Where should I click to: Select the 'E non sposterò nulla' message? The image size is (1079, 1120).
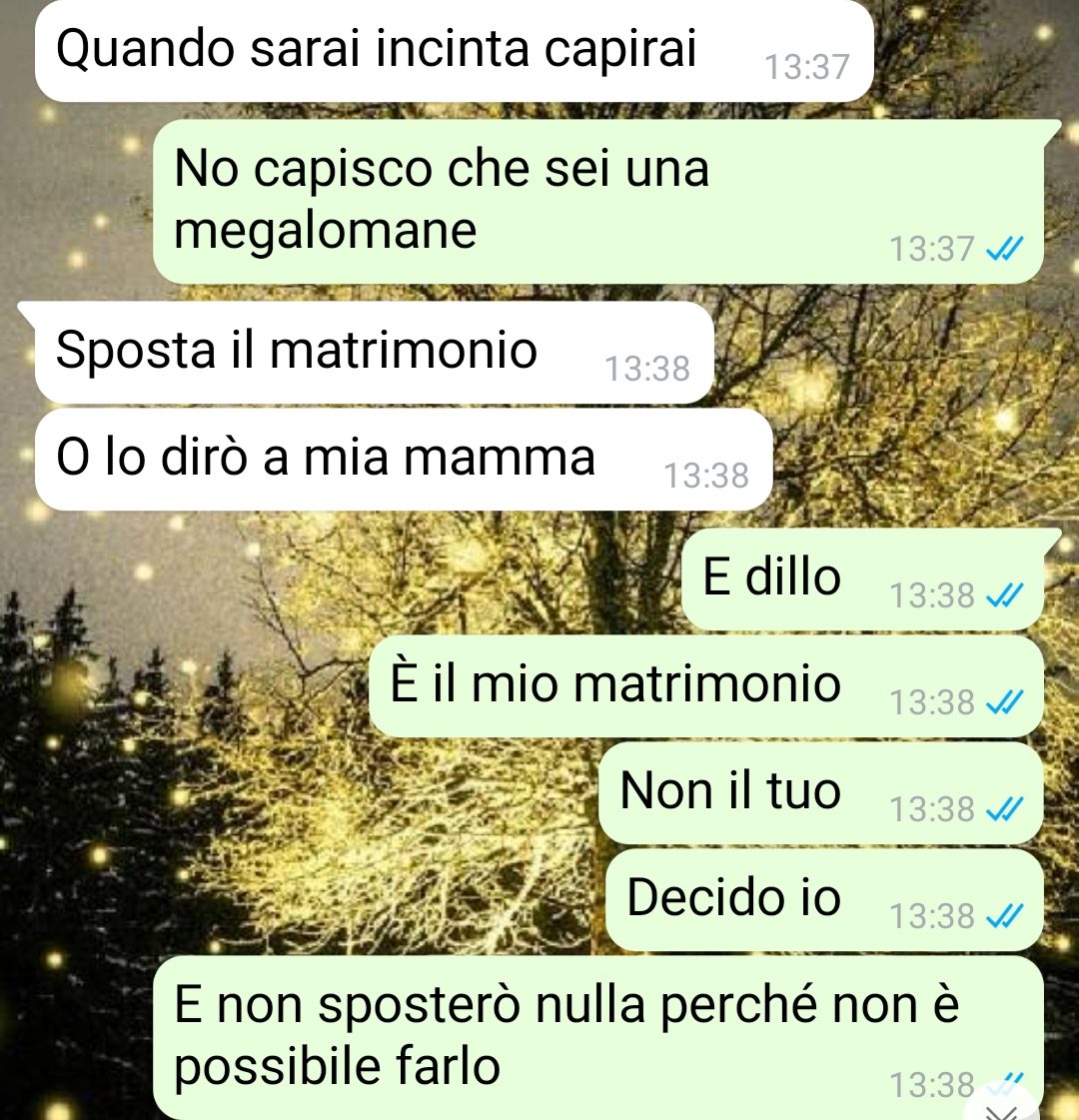598,1038
